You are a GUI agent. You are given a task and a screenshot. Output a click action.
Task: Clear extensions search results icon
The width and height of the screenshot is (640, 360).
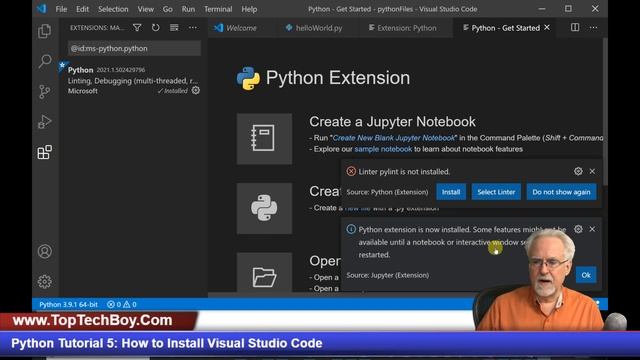pos(174,27)
